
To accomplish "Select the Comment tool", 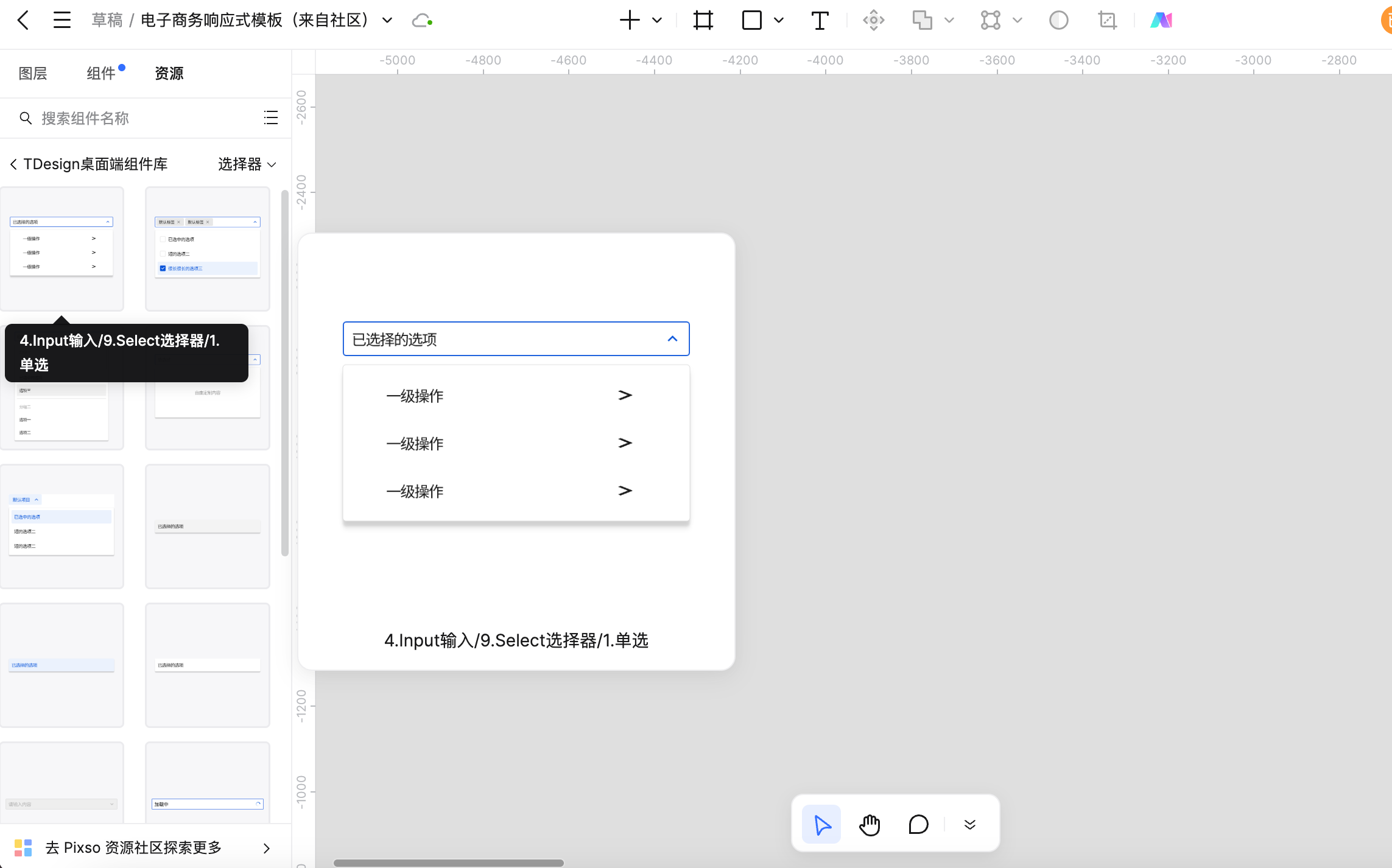I will 918,824.
